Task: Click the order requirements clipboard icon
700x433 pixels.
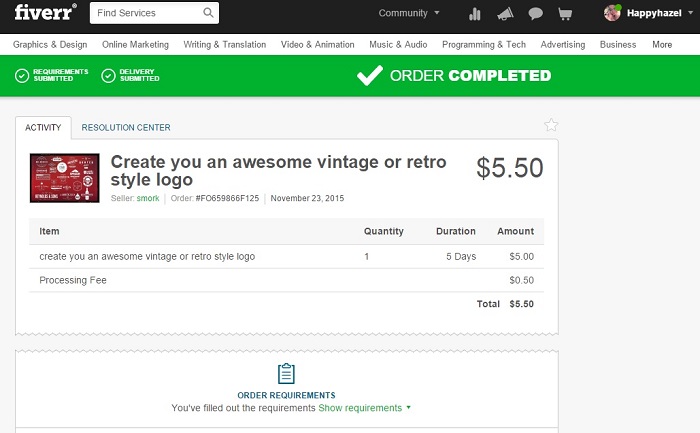Action: (286, 374)
